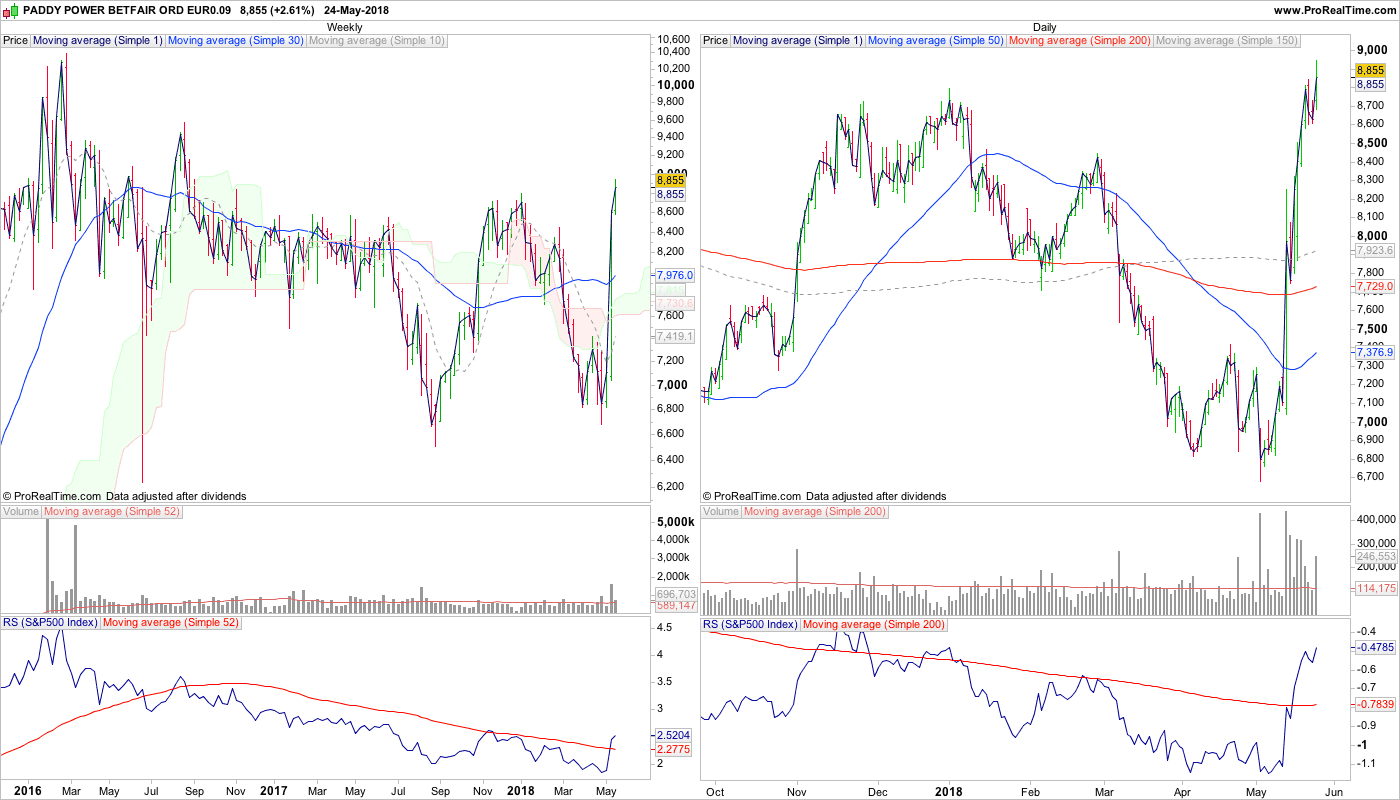Click the blue 7,976.0 moving average value
Screen dimensions: 1400x800
(x=675, y=275)
